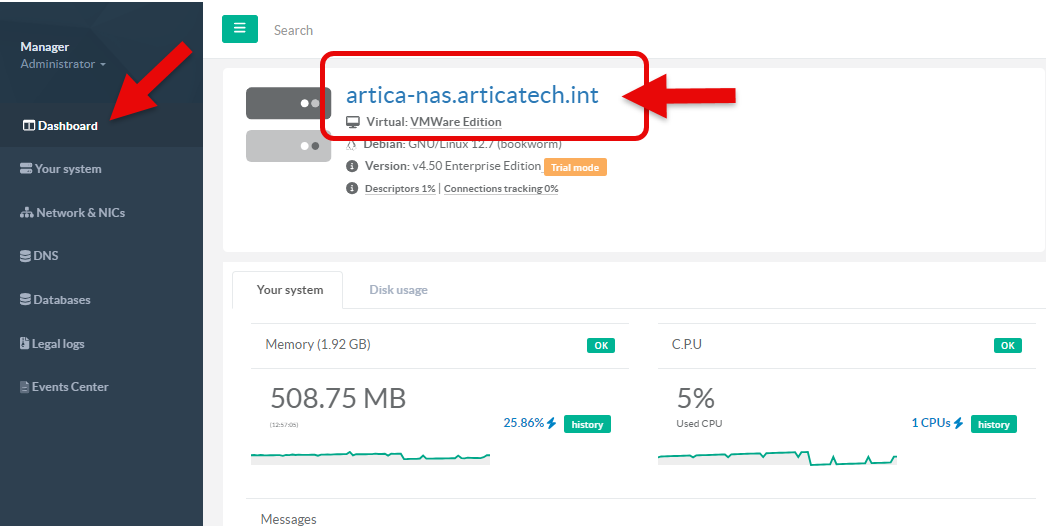Open Dashboard in the sidebar
Image resolution: width=1046 pixels, height=526 pixels.
pos(60,126)
